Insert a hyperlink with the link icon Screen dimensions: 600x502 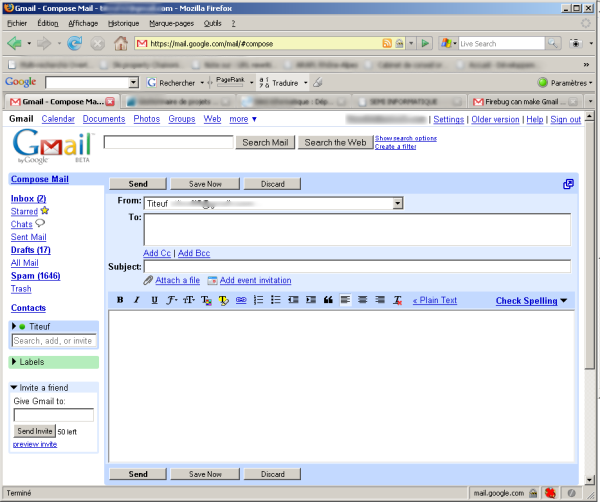(x=241, y=300)
